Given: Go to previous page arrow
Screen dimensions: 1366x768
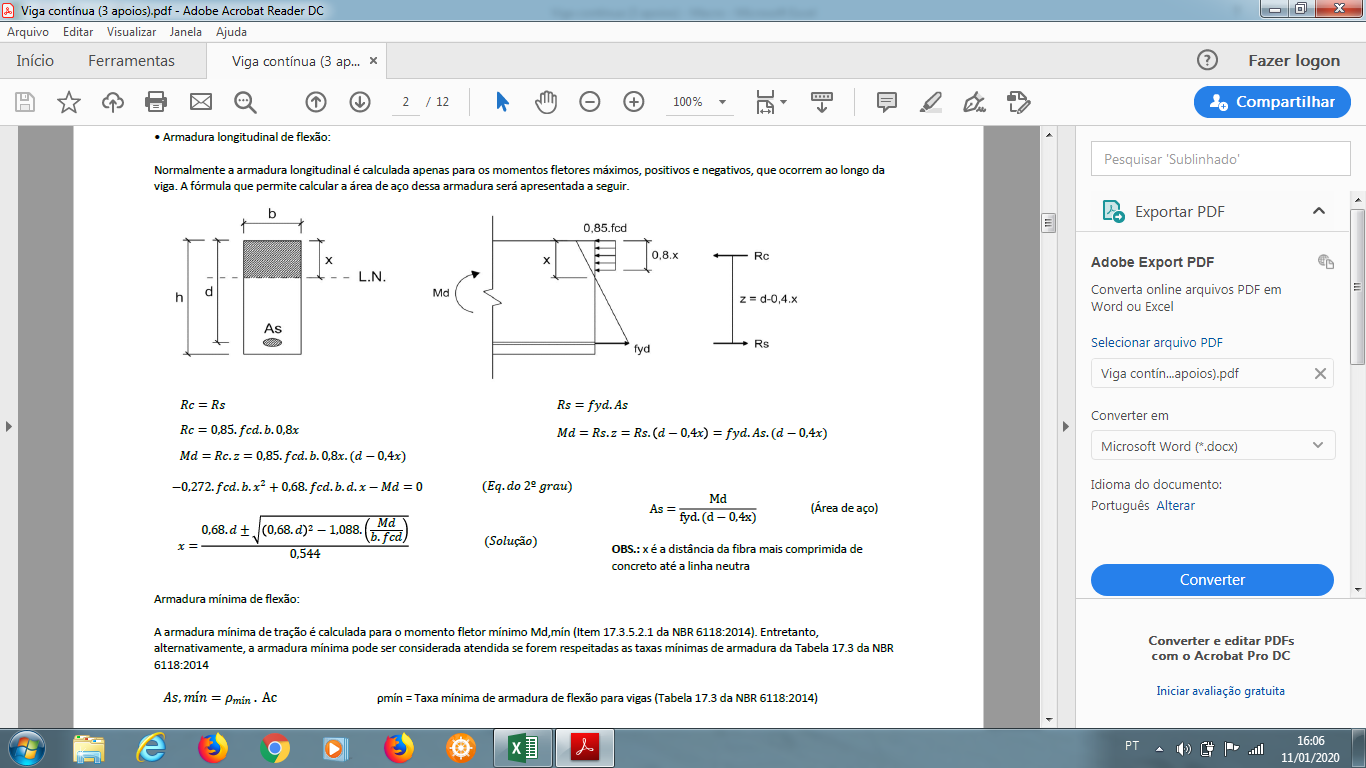Looking at the screenshot, I should pyautogui.click(x=316, y=102).
